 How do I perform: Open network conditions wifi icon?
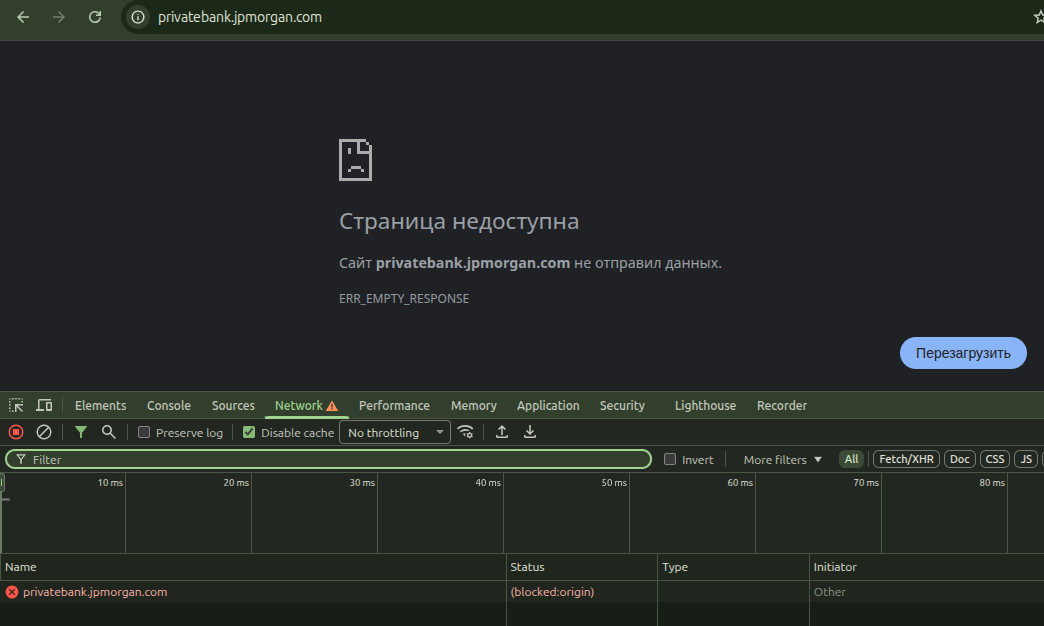(x=466, y=432)
